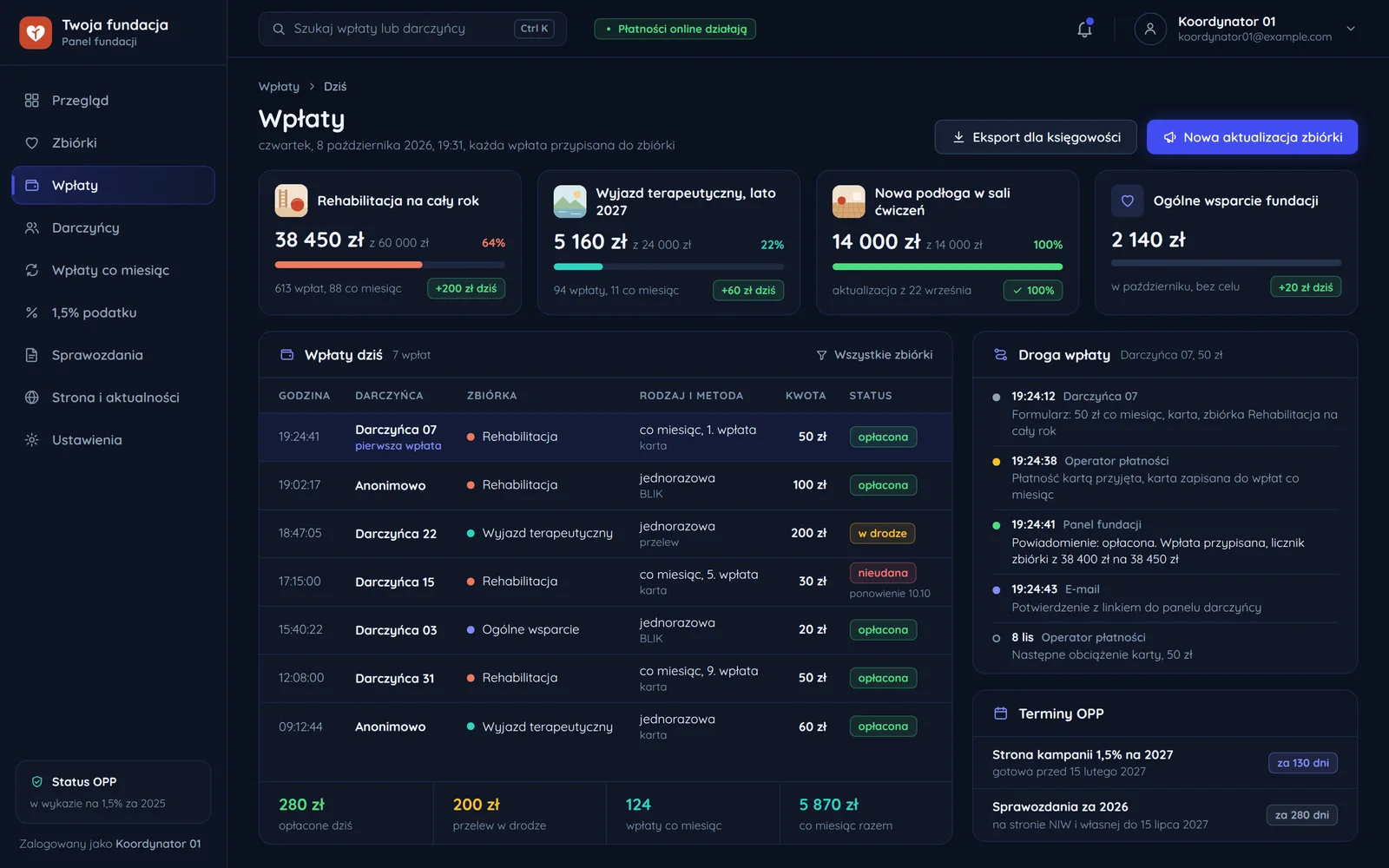The image size is (1389, 868).
Task: Click the Wyjazd terapeutyczny 22% progress bar
Action: pos(668,266)
